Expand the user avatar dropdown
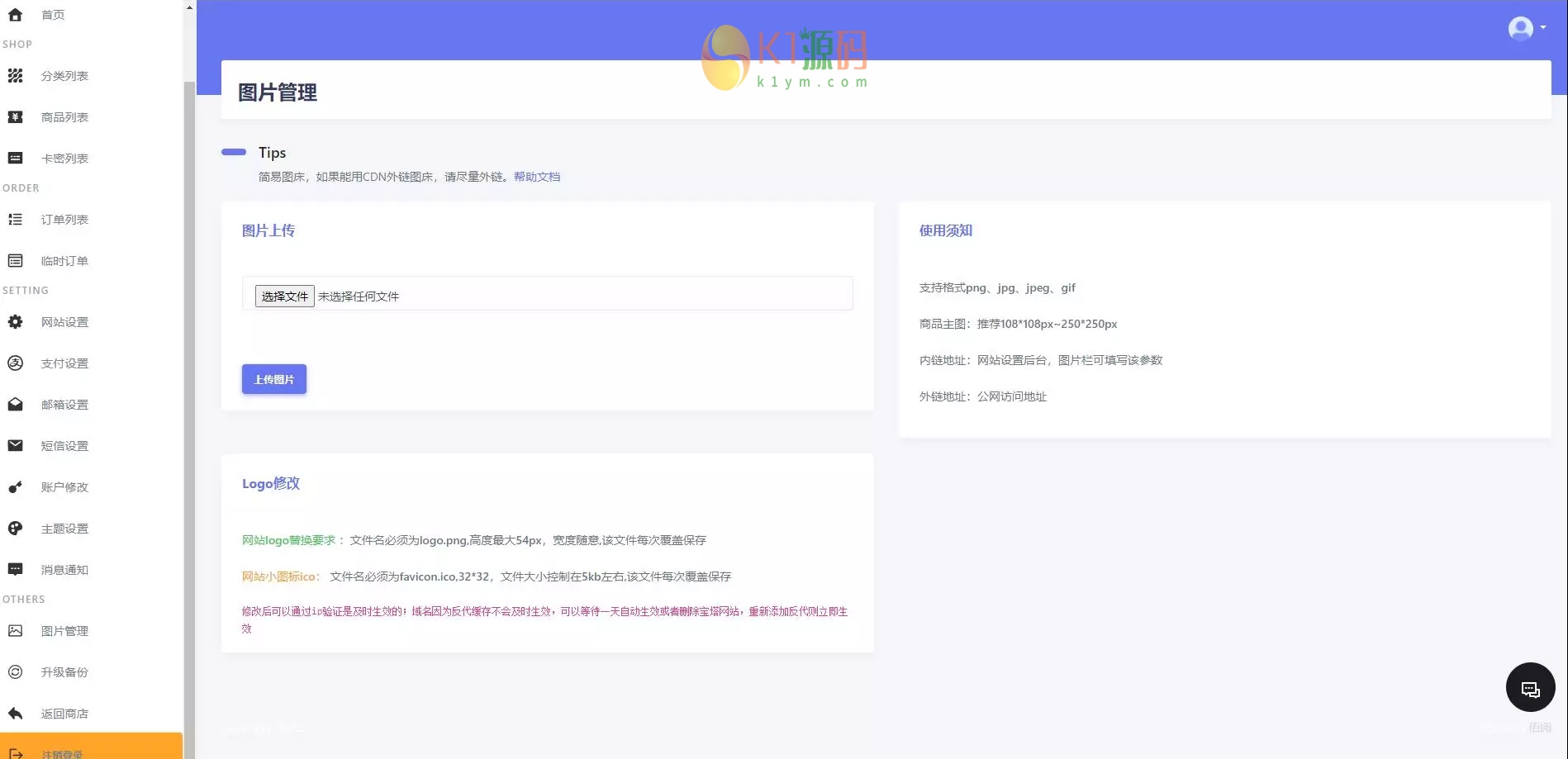This screenshot has width=1568, height=759. pos(1526,29)
